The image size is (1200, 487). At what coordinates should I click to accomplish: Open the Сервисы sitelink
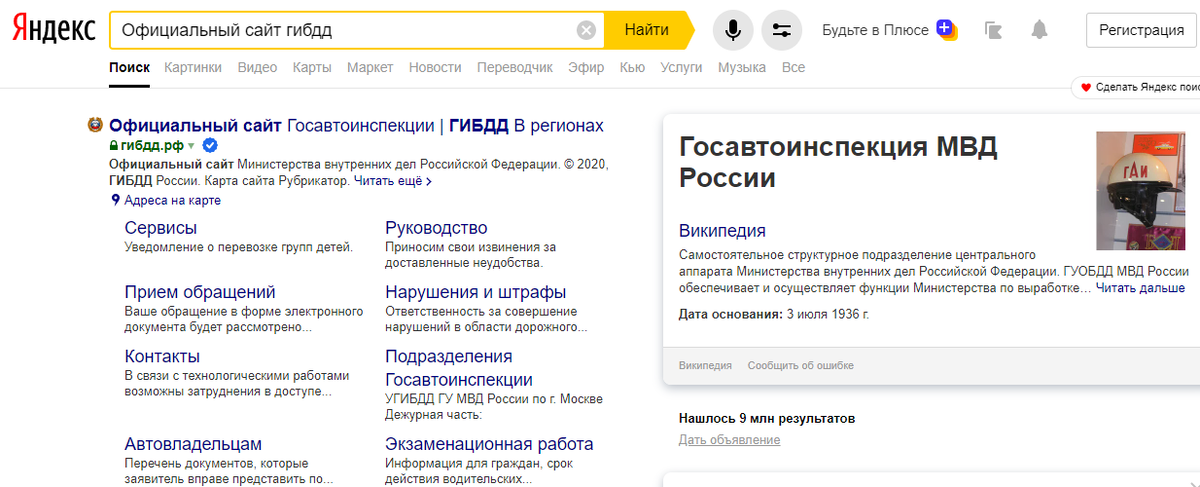coord(161,228)
